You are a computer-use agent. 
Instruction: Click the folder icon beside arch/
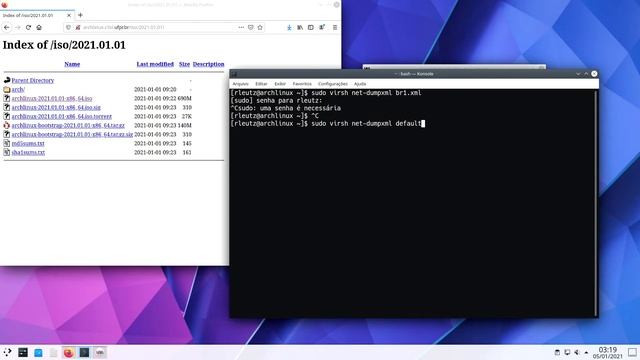pyautogui.click(x=7, y=89)
